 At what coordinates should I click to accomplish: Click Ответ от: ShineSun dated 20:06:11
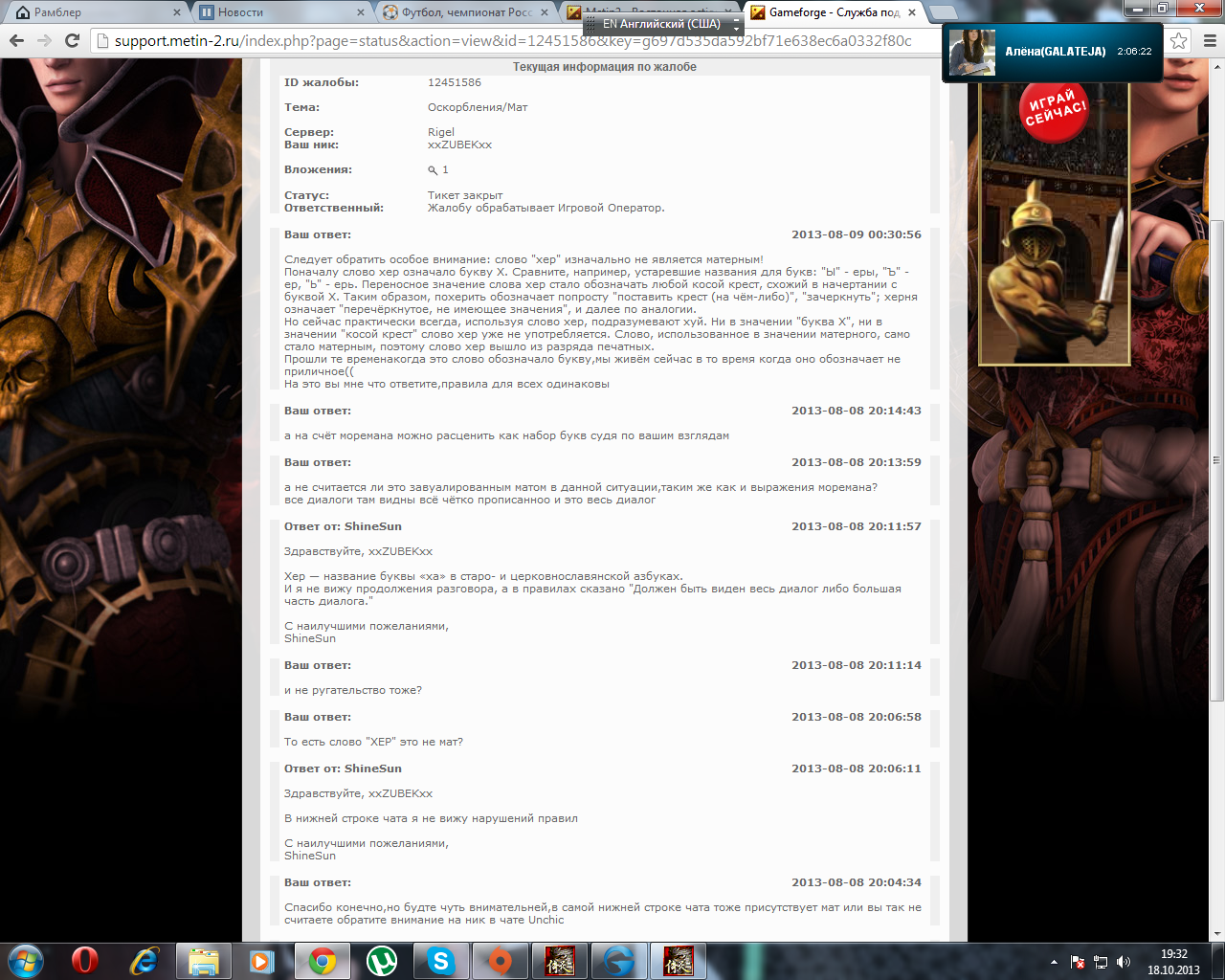tap(343, 768)
